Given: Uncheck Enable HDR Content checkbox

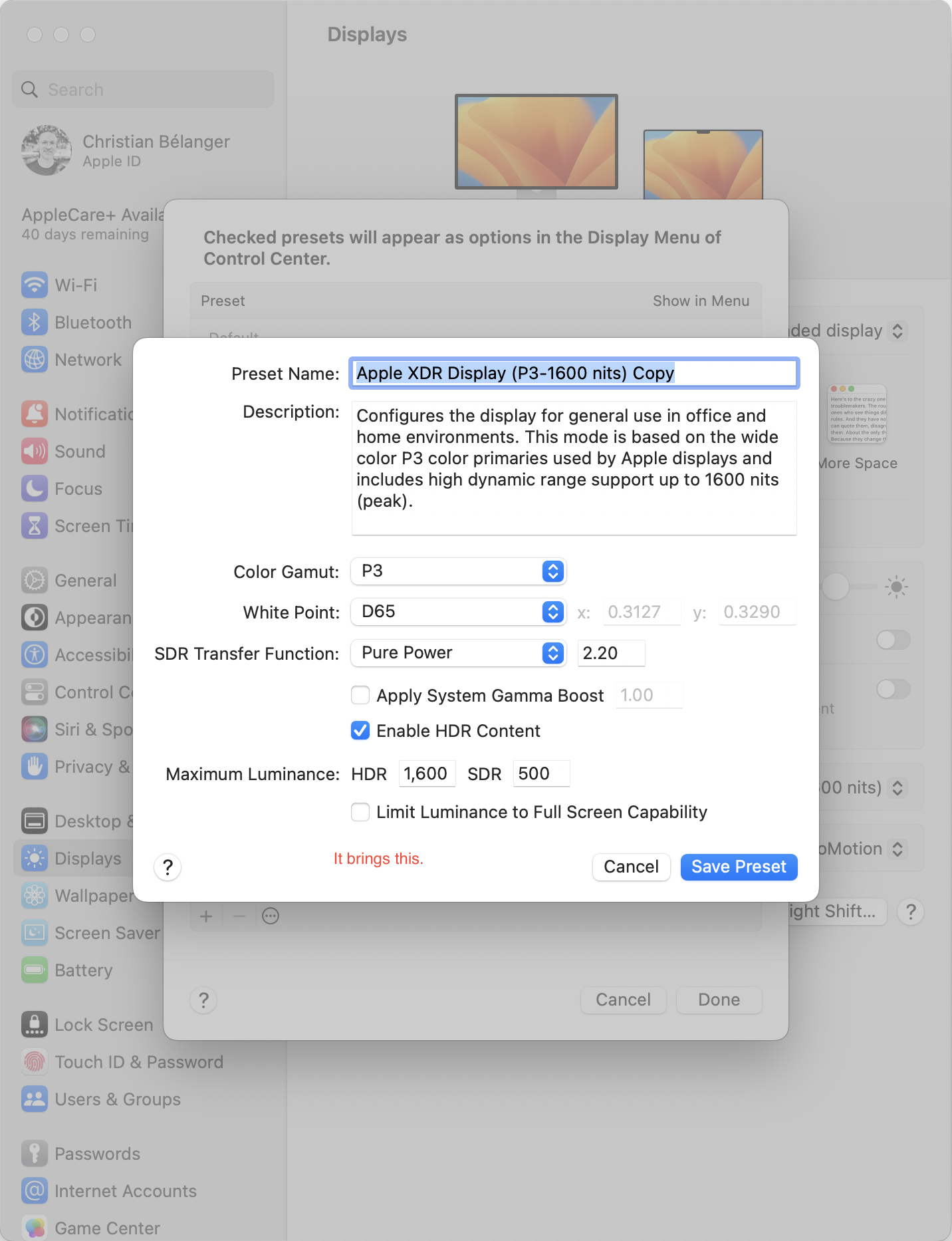Looking at the screenshot, I should click(x=360, y=731).
